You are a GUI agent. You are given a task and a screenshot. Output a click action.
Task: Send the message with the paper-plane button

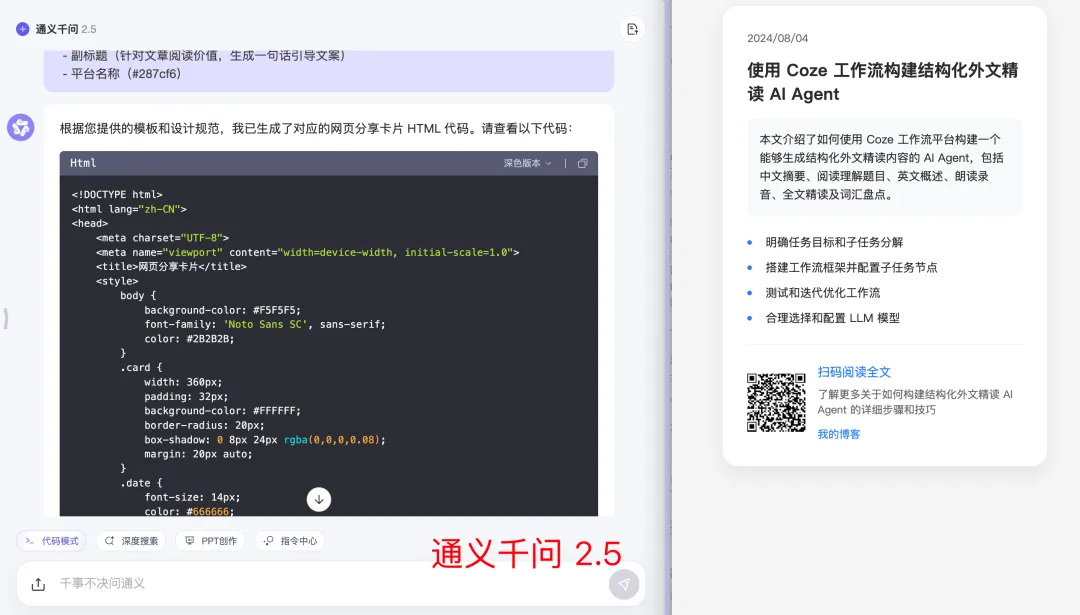point(624,584)
